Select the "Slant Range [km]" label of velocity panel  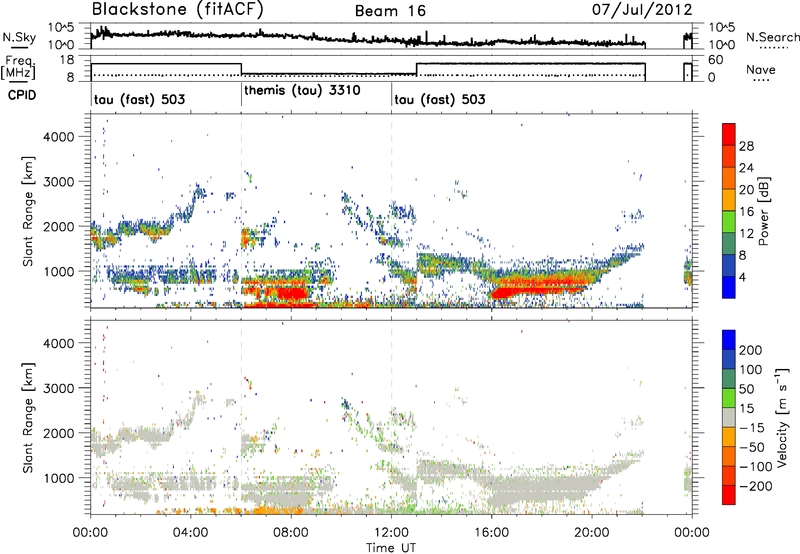click(28, 417)
